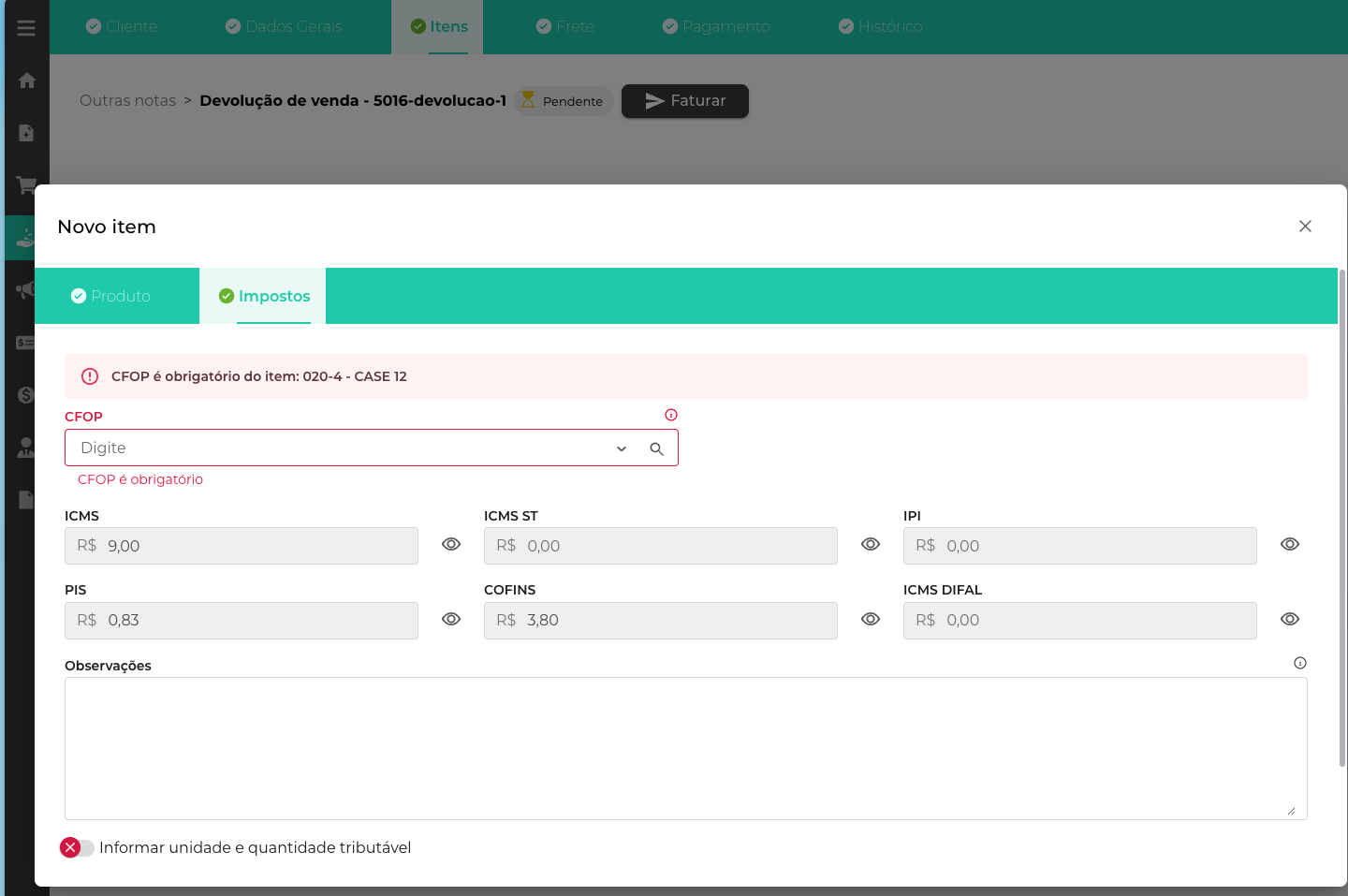Open the hamburger menu in the sidebar
This screenshot has height=896, width=1348.
click(26, 28)
